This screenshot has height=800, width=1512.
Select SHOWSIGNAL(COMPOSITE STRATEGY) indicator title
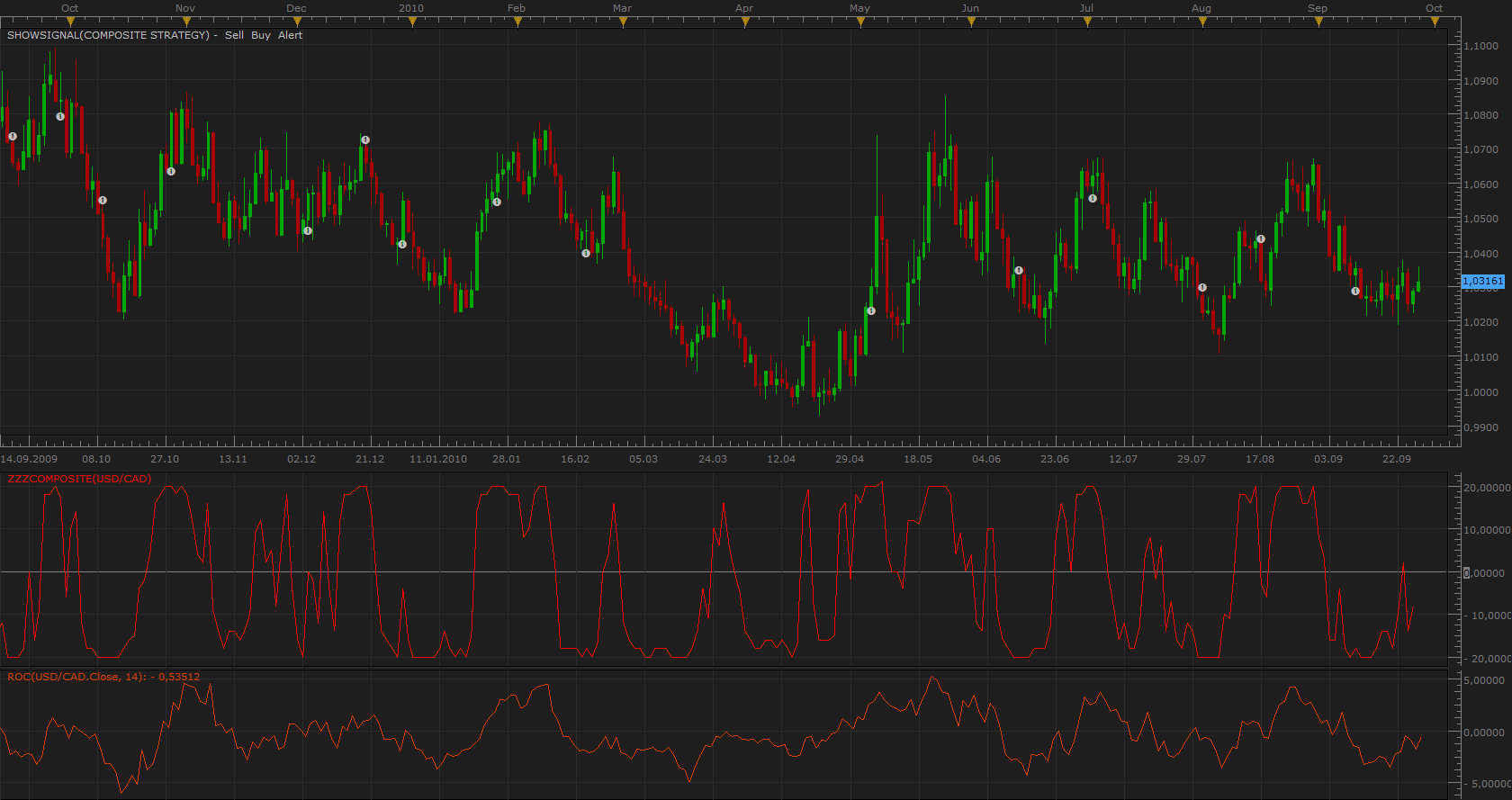point(108,35)
